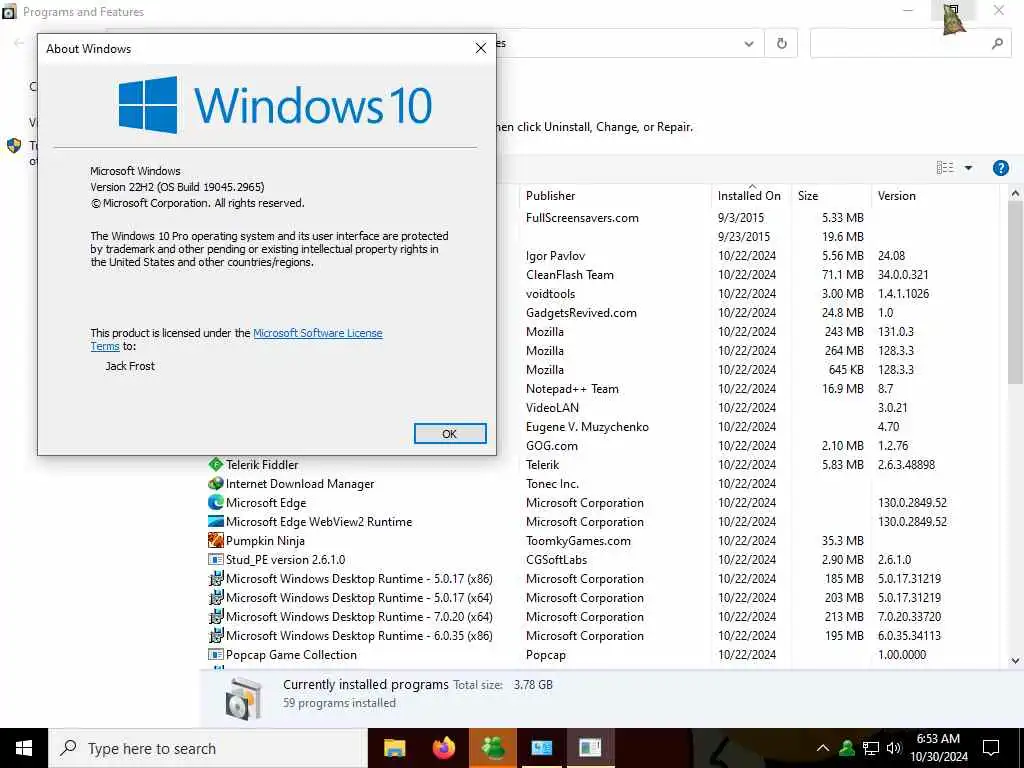Click the version 131.0.3 cell
Image resolution: width=1024 pixels, height=768 pixels.
click(895, 331)
